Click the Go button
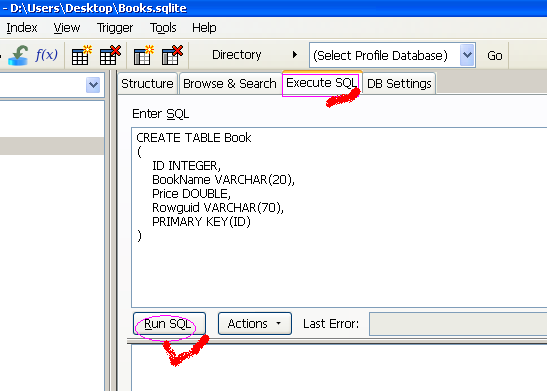547x391 pixels. point(495,55)
